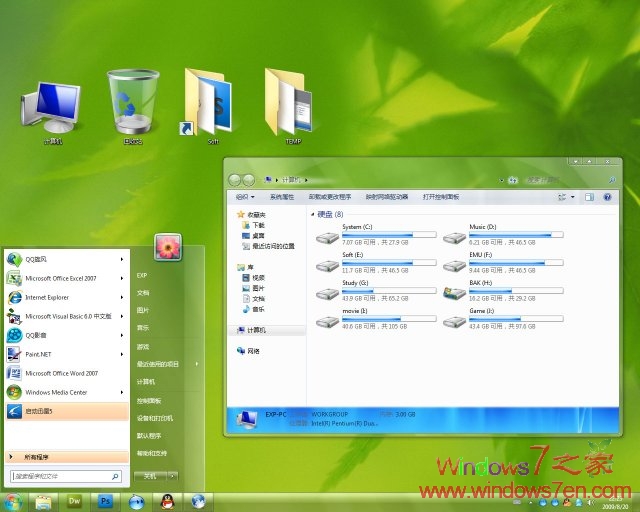Select 视频 library in navigation pane

(253, 278)
